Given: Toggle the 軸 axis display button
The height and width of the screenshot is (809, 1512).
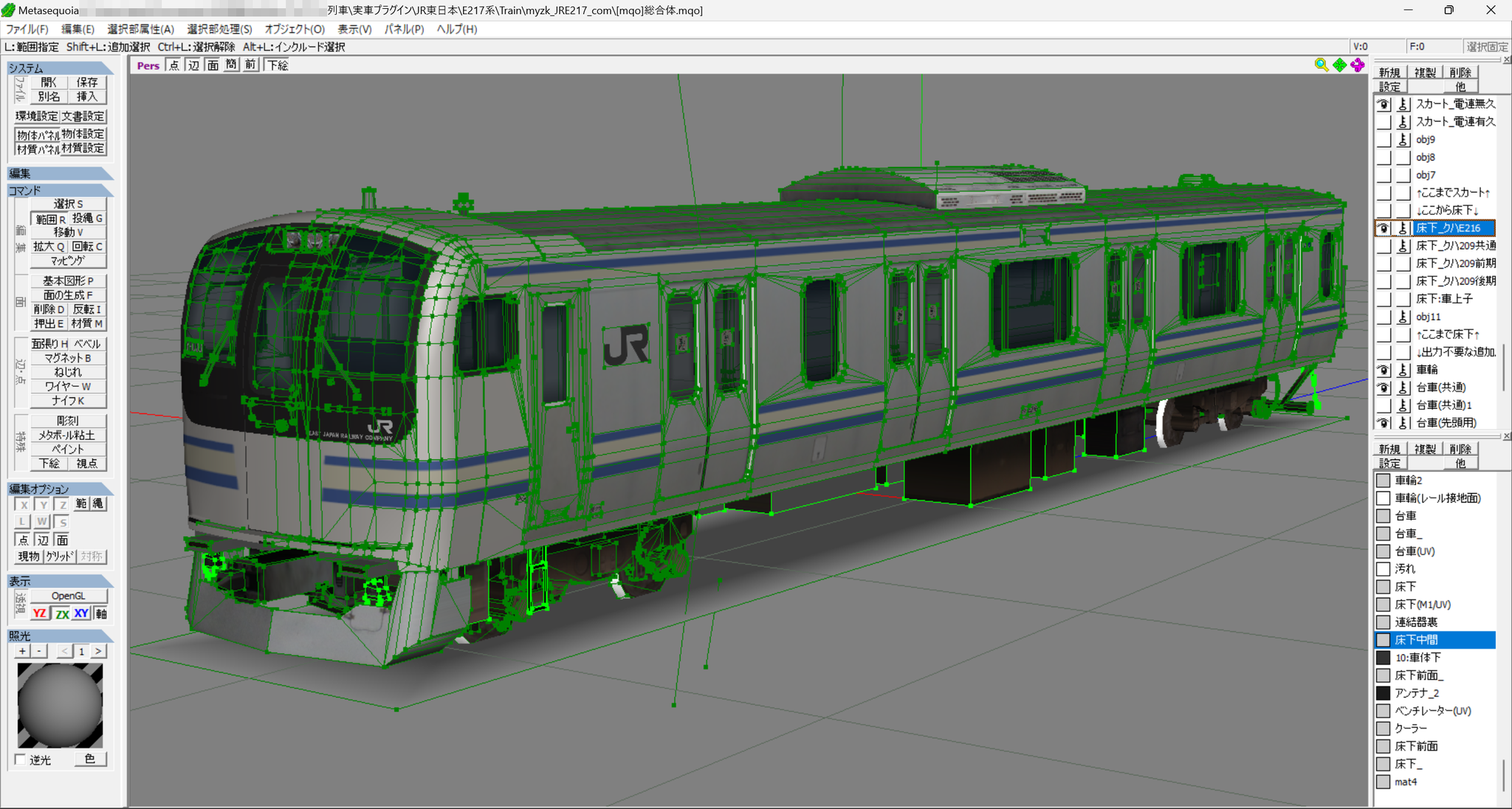Looking at the screenshot, I should (100, 613).
